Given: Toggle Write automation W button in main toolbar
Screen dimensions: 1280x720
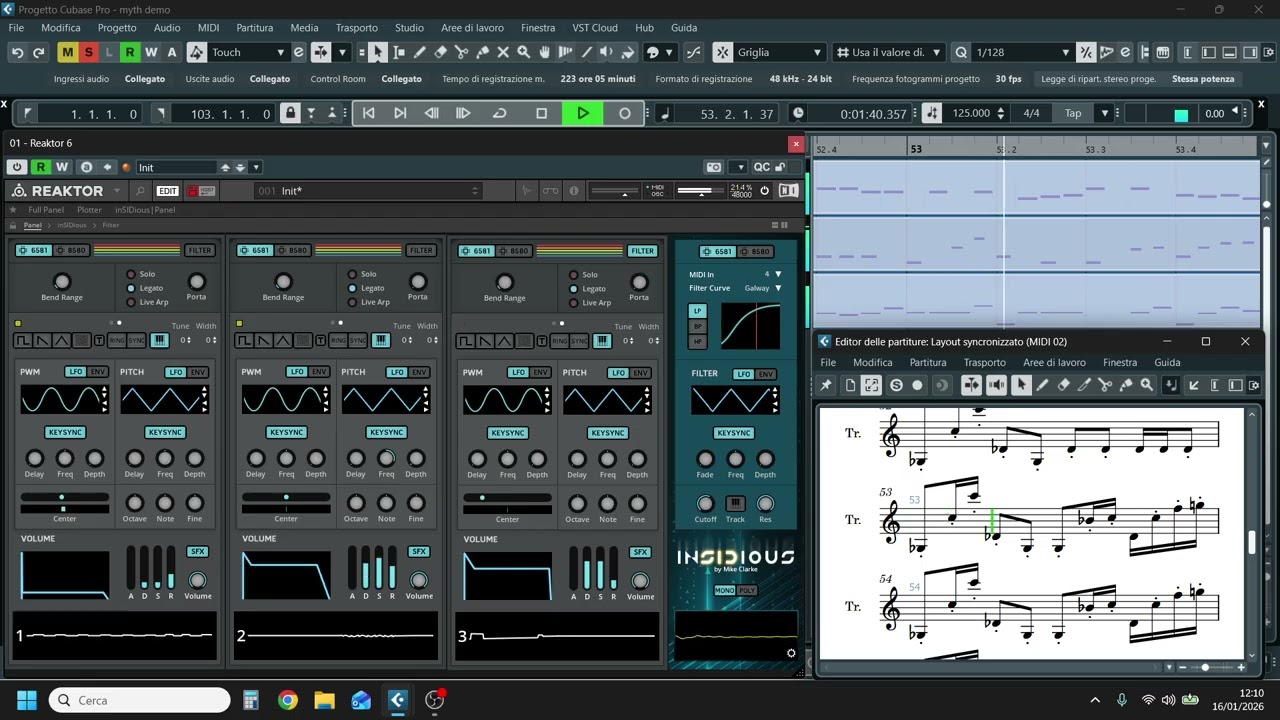Looking at the screenshot, I should coord(151,52).
